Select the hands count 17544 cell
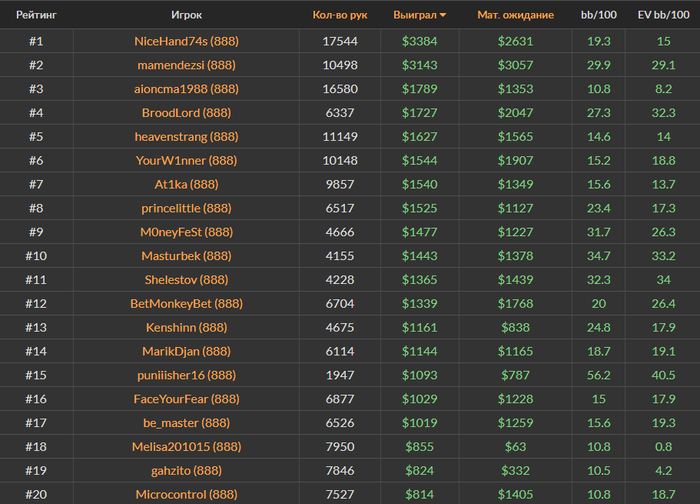Viewport: 700px width, 504px height. click(340, 42)
